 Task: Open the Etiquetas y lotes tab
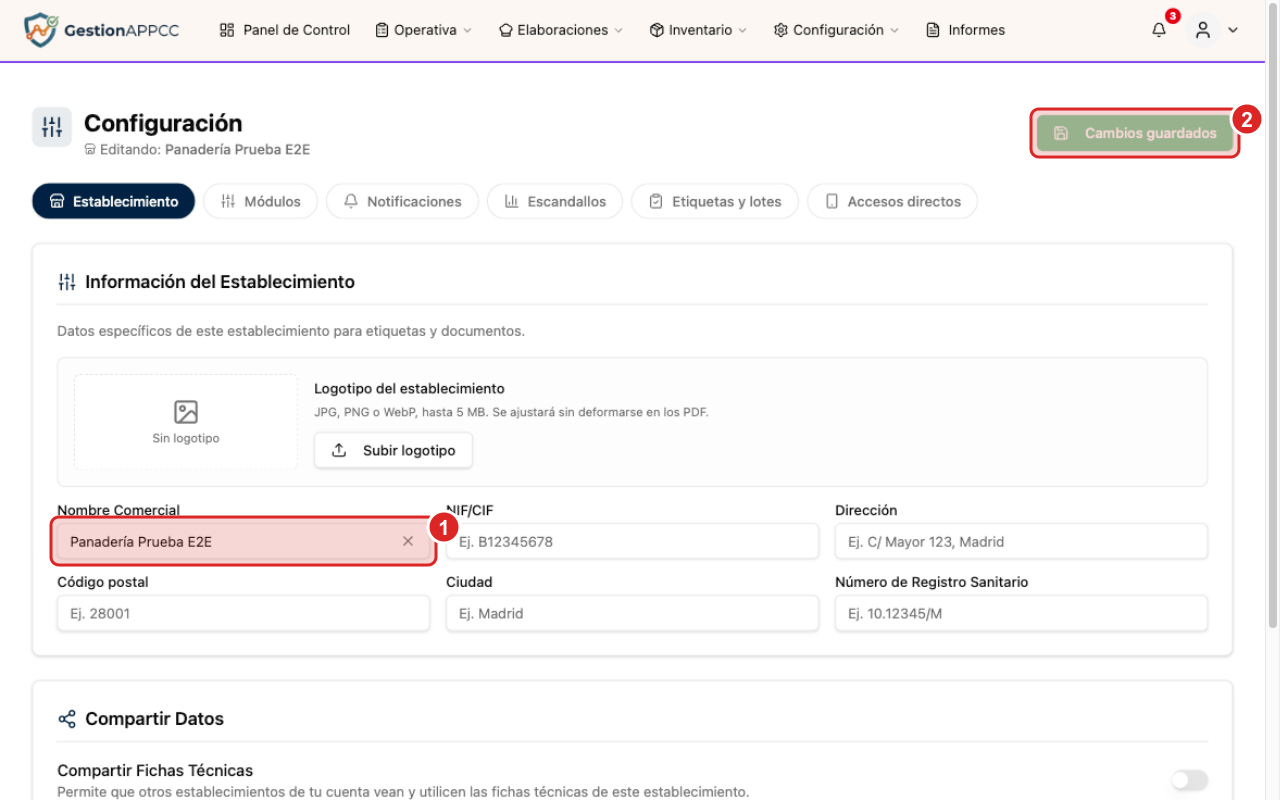click(714, 201)
